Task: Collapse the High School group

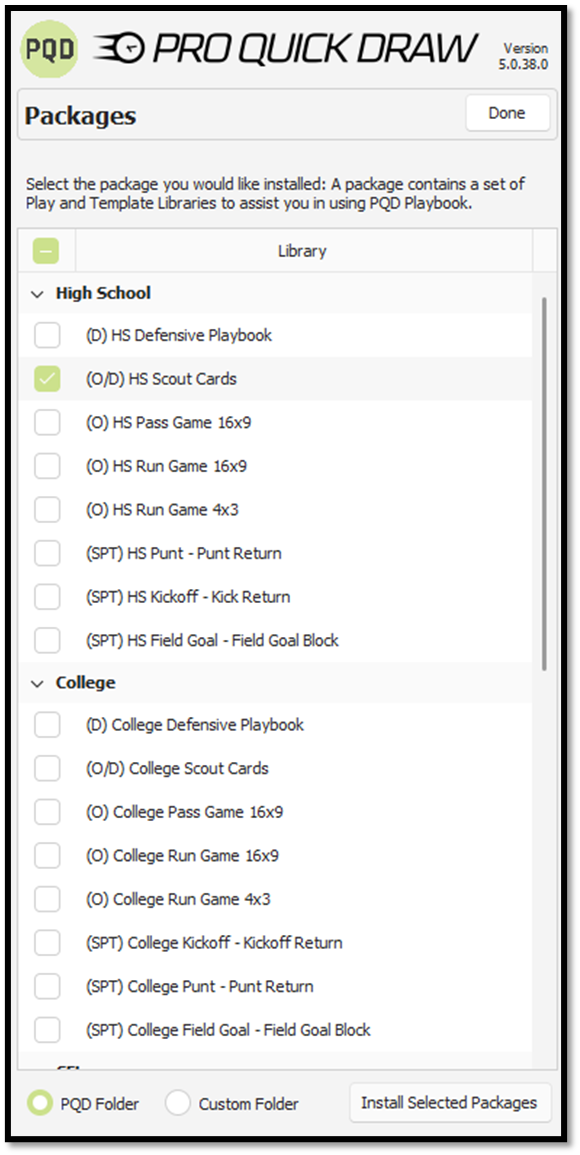Action: point(37,294)
